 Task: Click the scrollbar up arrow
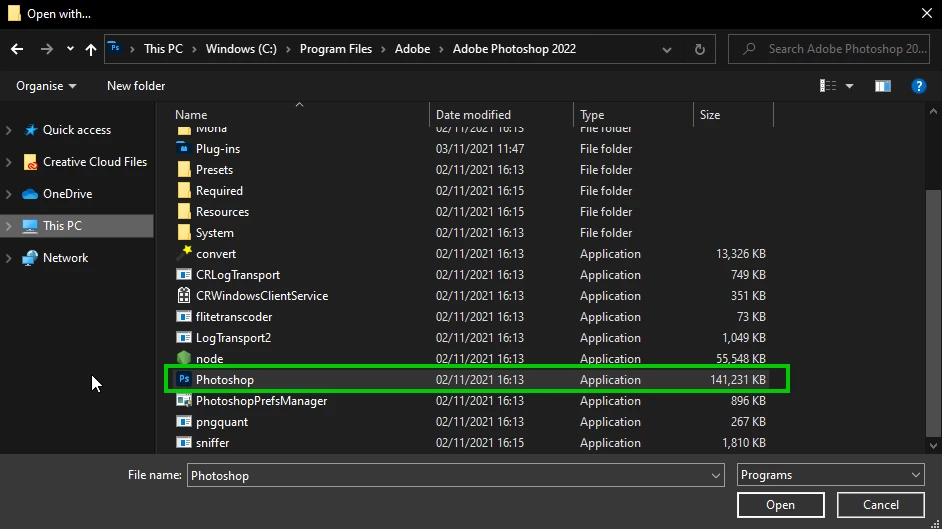(933, 111)
